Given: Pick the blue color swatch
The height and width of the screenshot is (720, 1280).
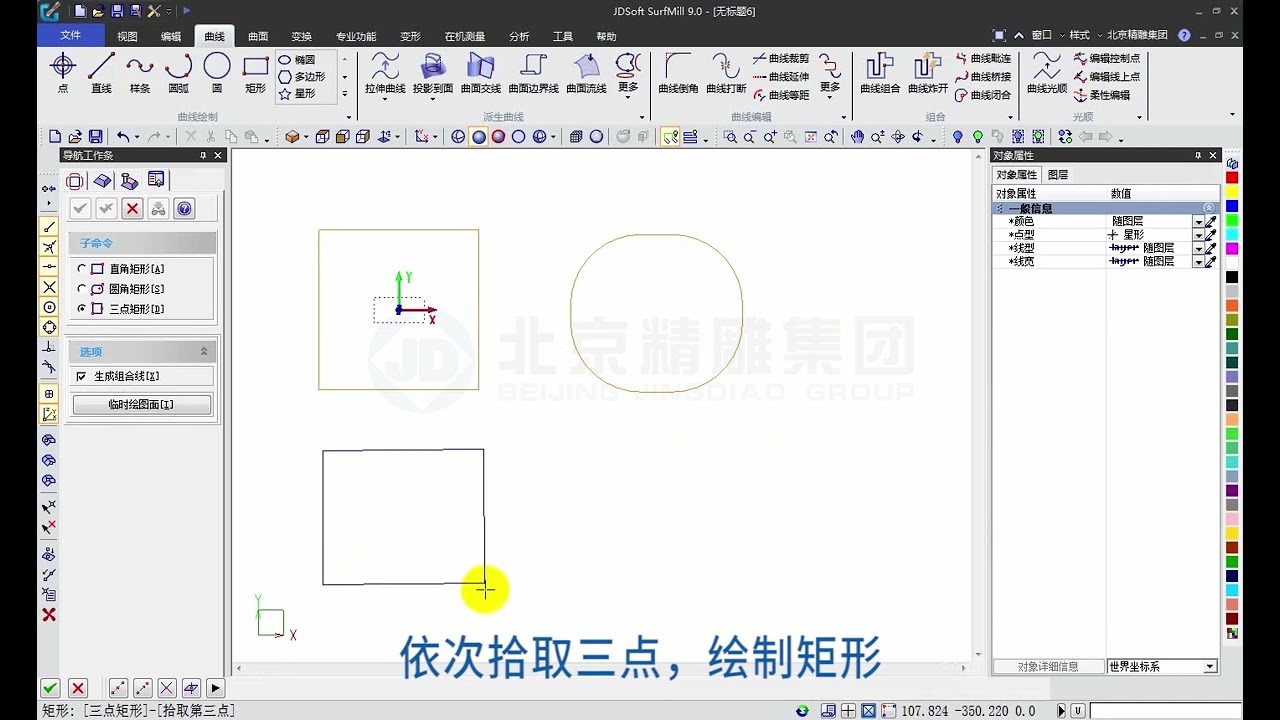Looking at the screenshot, I should 1232,206.
